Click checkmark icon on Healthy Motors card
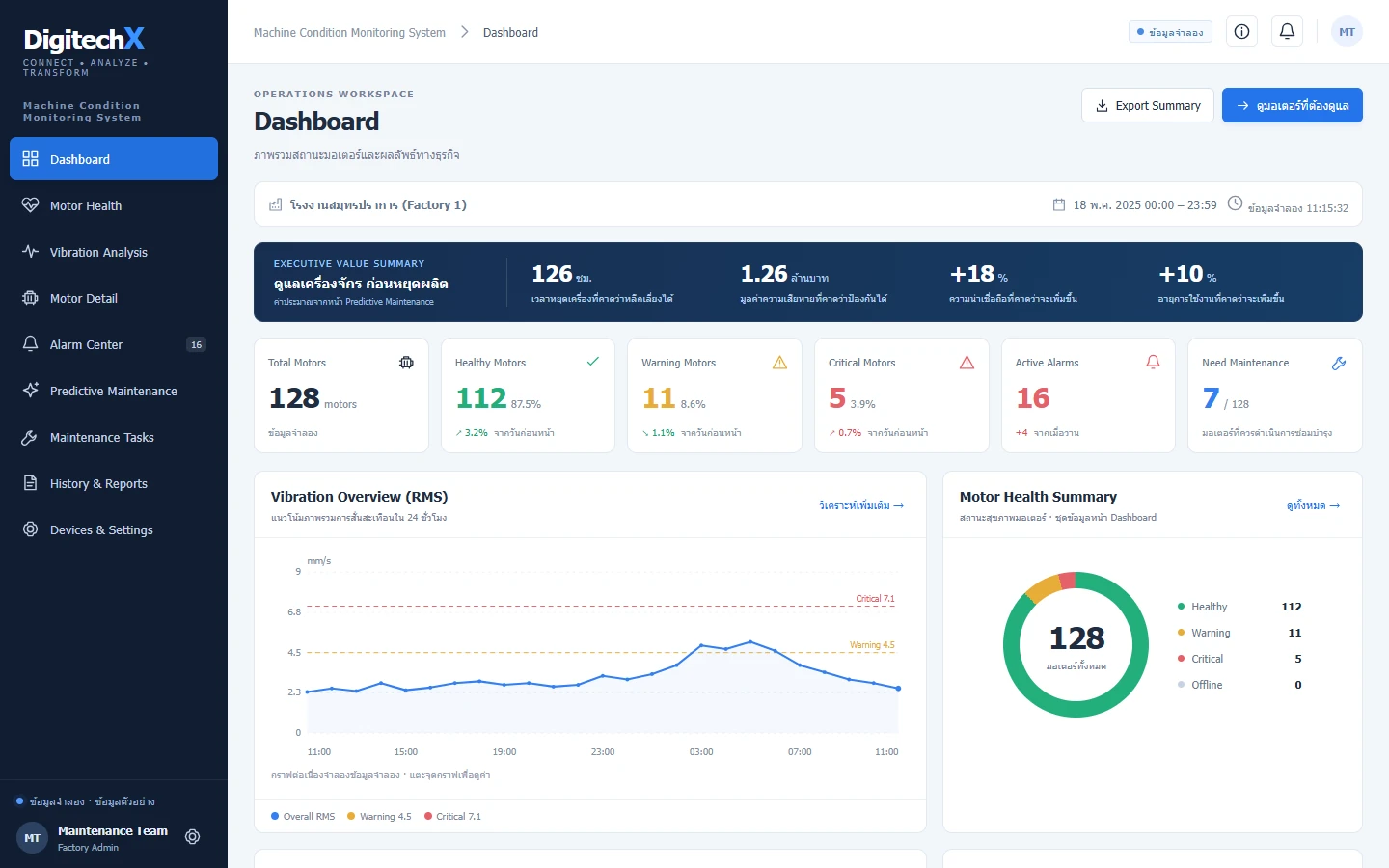This screenshot has height=868, width=1389. tap(593, 362)
